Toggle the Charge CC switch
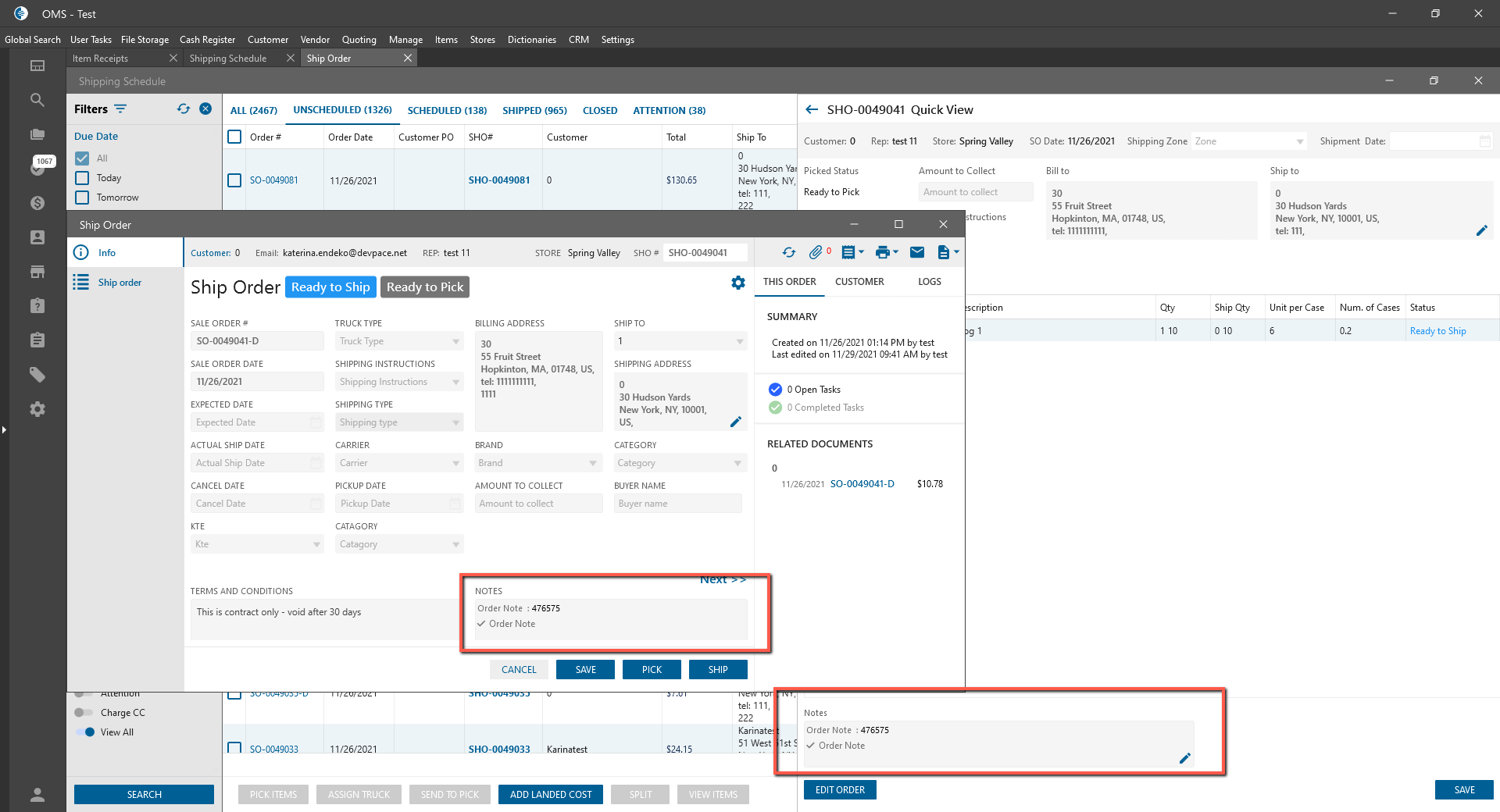The width and height of the screenshot is (1500, 812). 84,712
